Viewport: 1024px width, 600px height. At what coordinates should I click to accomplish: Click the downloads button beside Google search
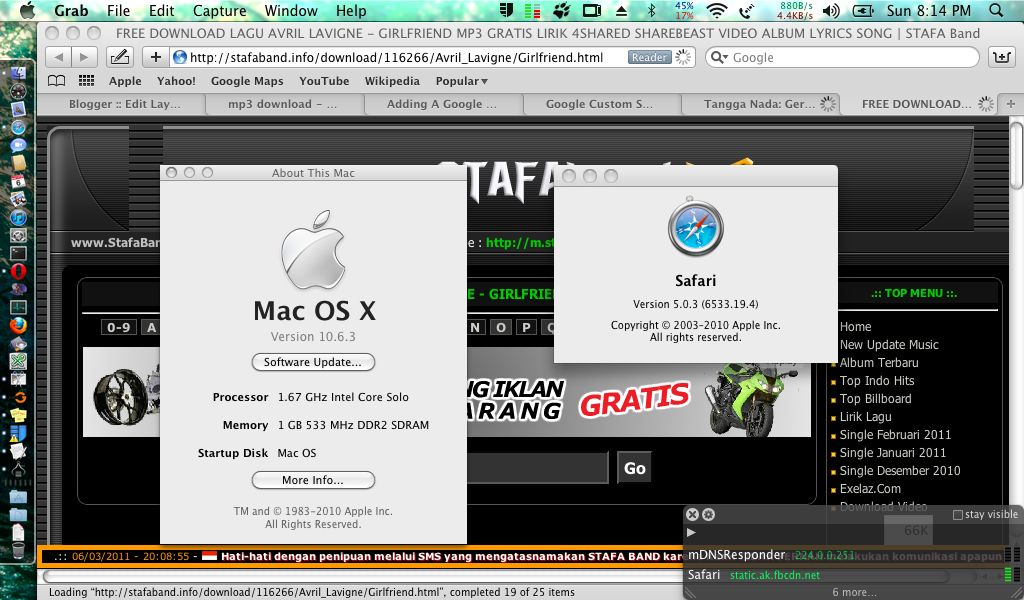tap(1001, 57)
